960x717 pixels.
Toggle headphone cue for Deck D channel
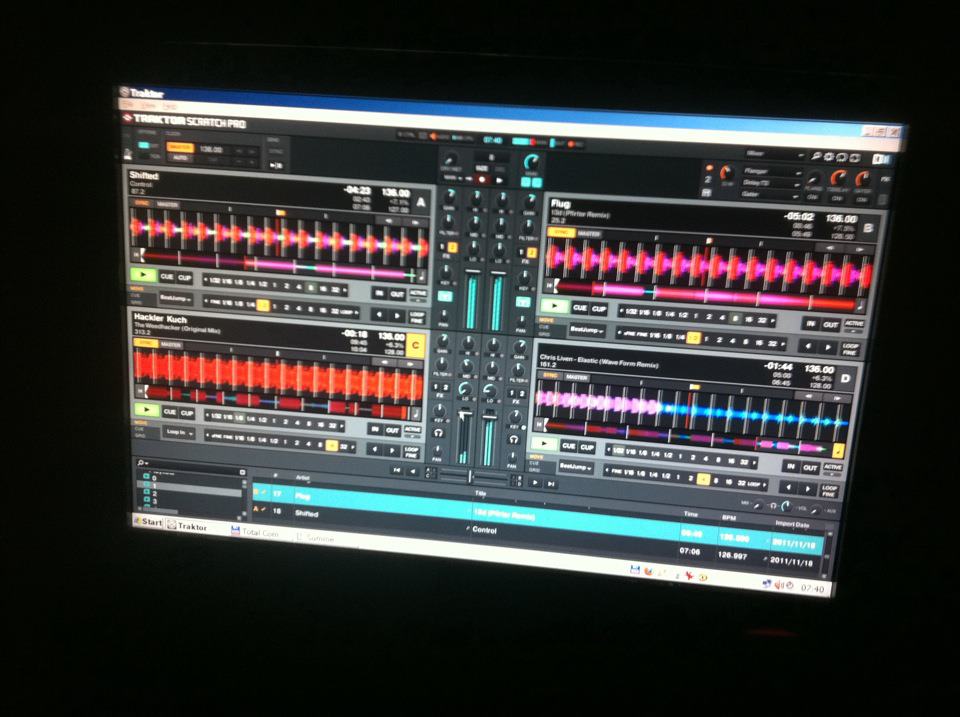[x=514, y=439]
